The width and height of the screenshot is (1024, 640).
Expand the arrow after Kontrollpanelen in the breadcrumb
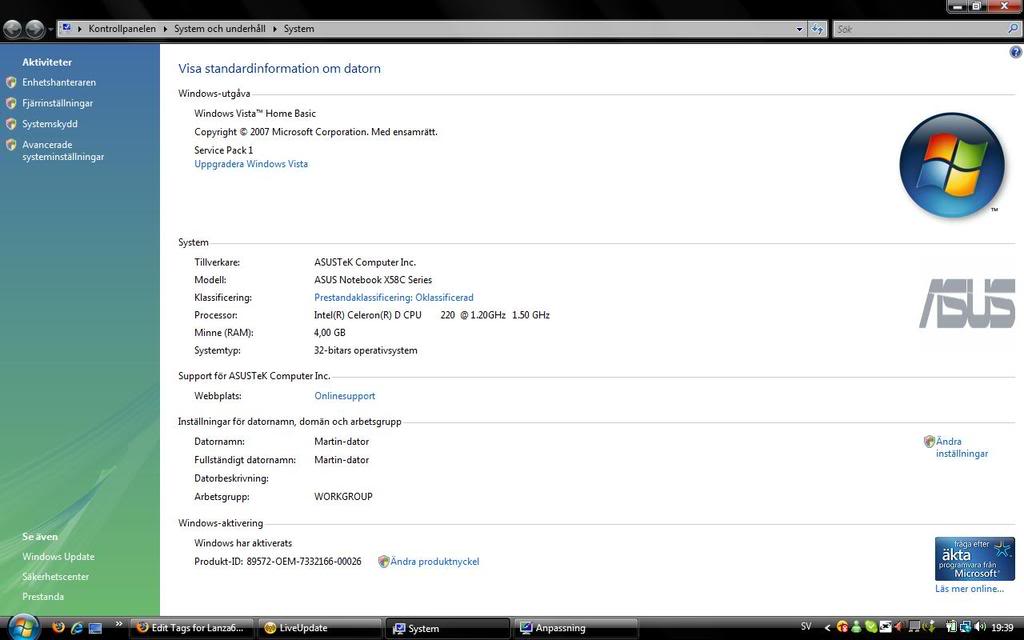click(x=165, y=29)
